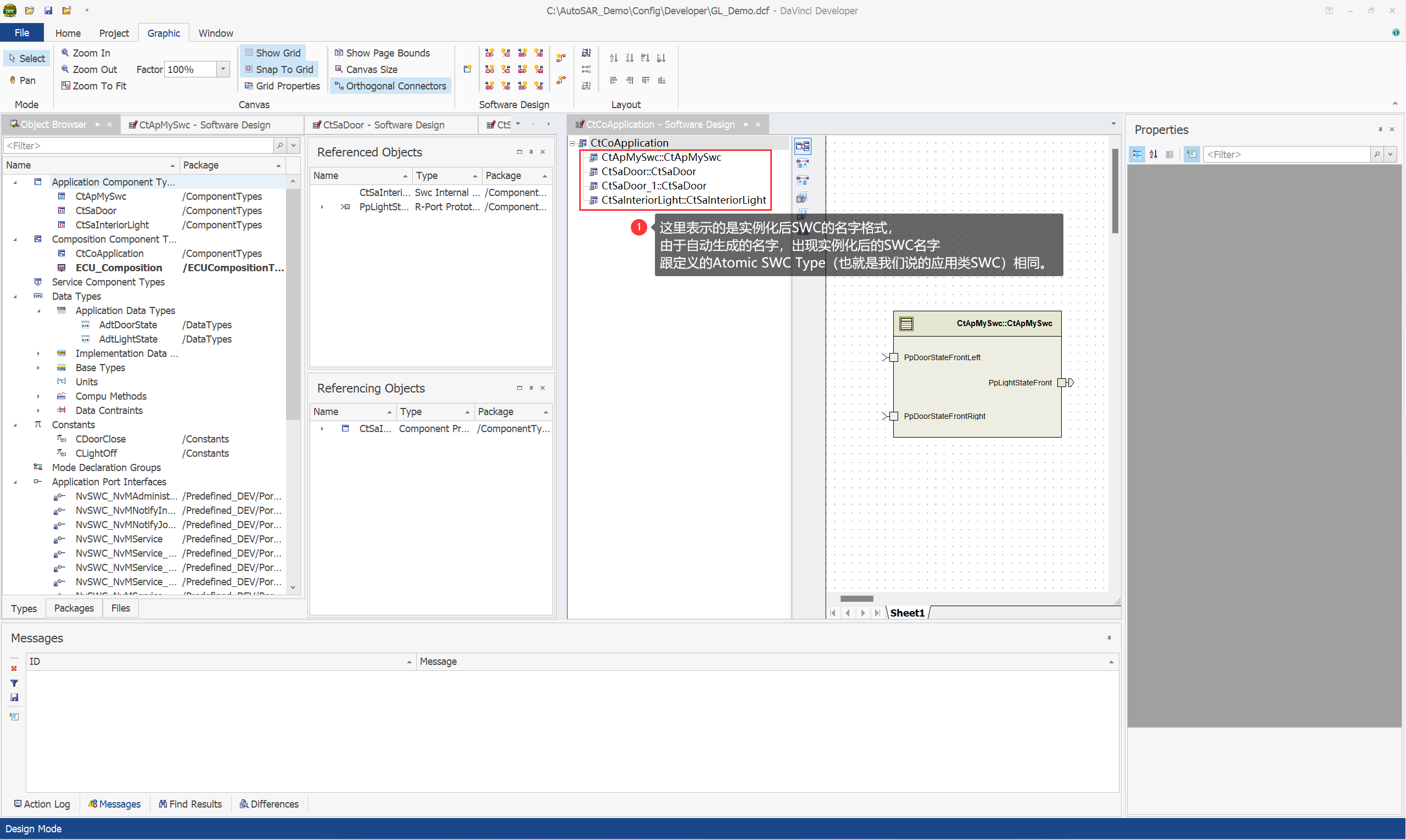
Task: Click the sort A to Z layout icon
Action: click(613, 58)
